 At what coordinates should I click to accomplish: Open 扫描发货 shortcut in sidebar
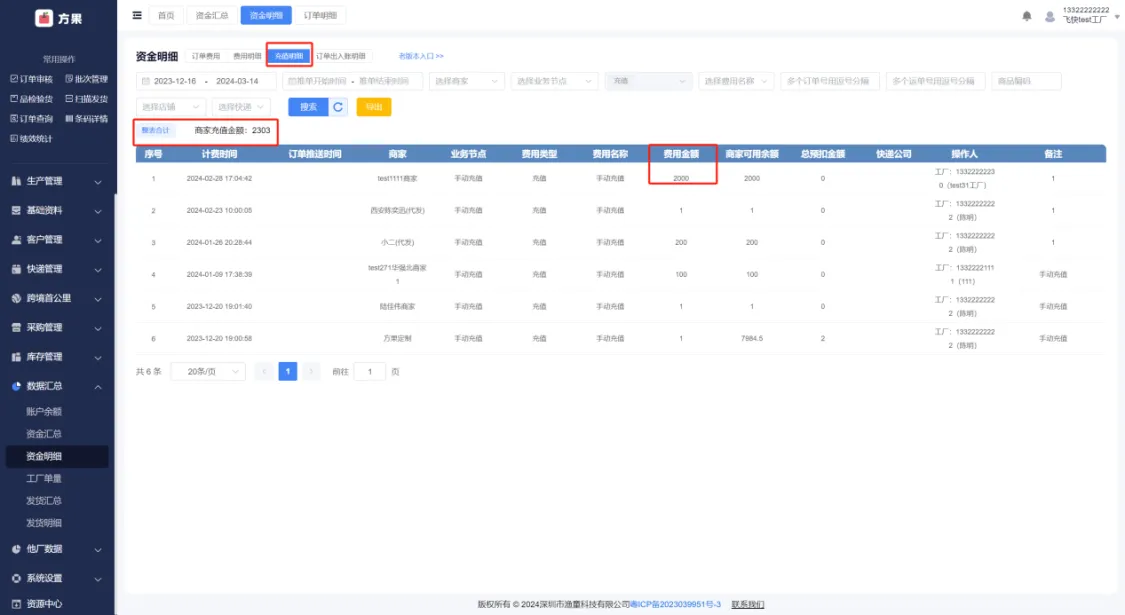[86, 98]
